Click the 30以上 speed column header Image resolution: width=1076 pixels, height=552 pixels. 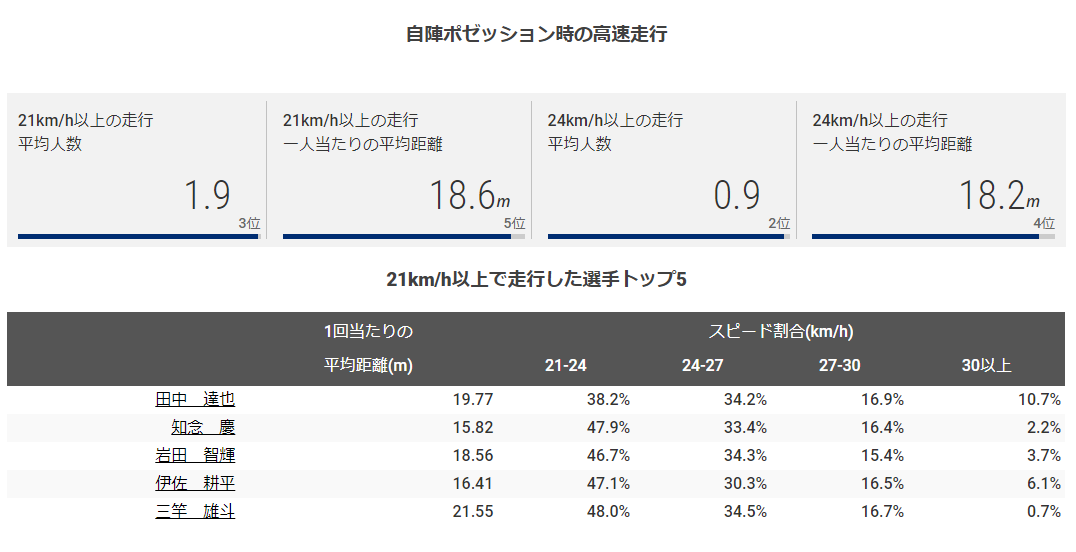[986, 366]
